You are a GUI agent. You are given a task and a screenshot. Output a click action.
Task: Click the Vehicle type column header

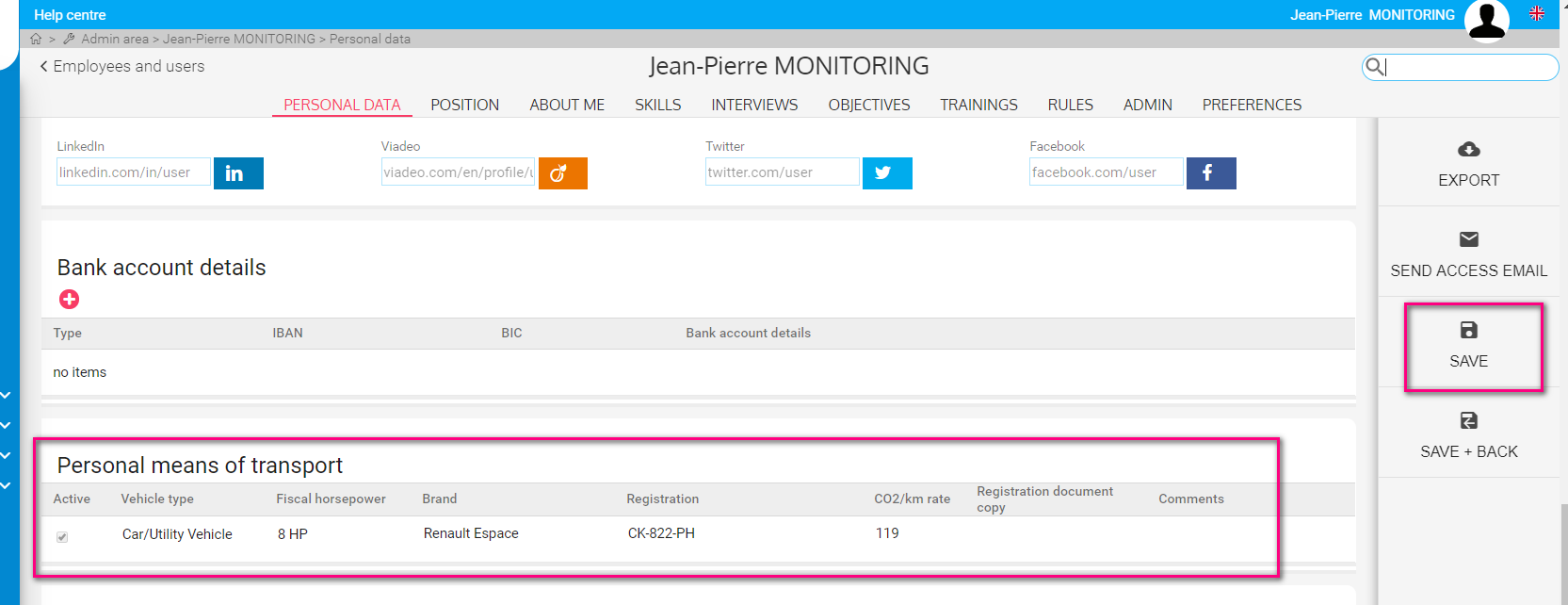tap(157, 499)
